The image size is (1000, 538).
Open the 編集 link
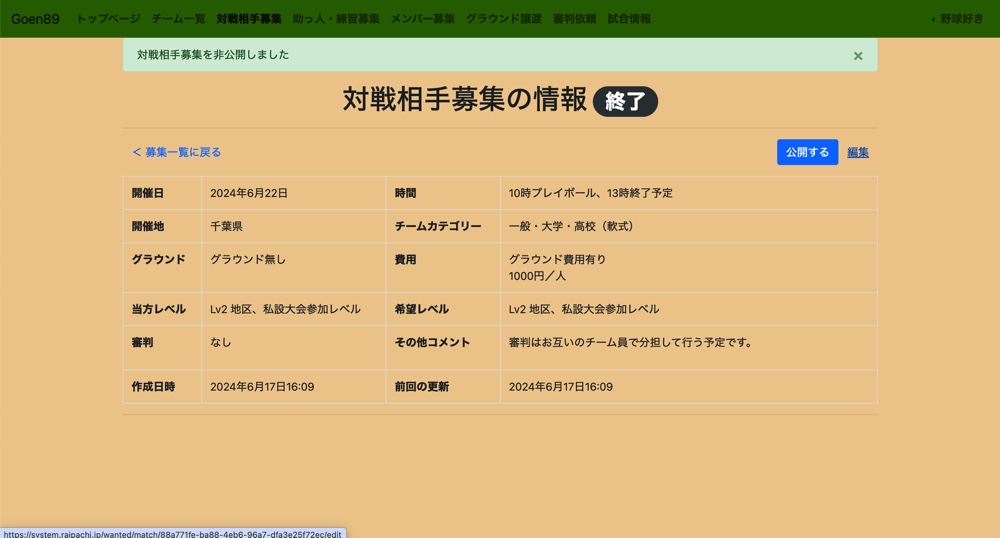857,152
